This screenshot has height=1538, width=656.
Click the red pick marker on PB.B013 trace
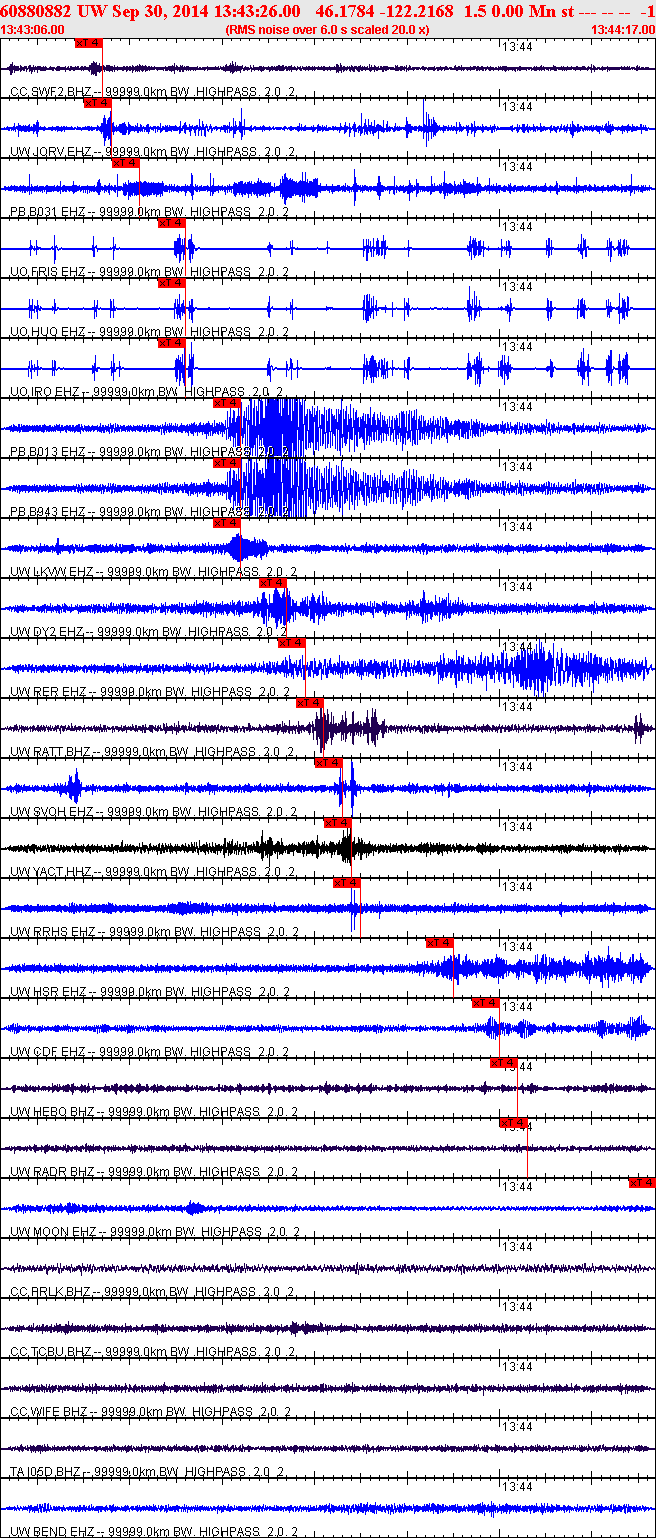click(x=227, y=403)
